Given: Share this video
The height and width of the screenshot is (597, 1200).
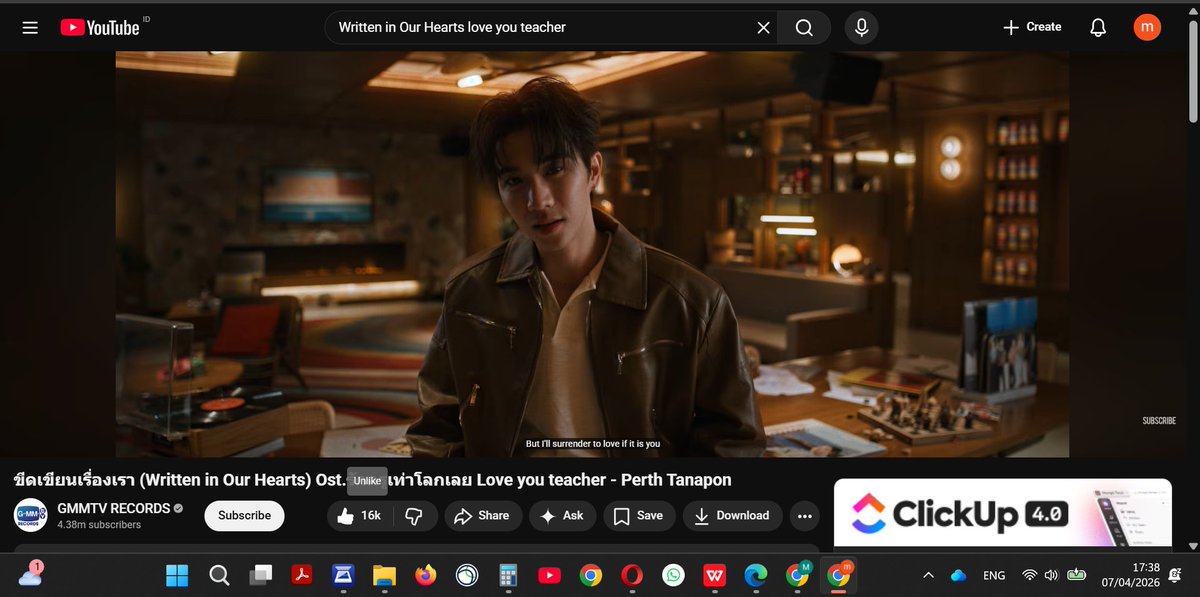Looking at the screenshot, I should pyautogui.click(x=482, y=515).
